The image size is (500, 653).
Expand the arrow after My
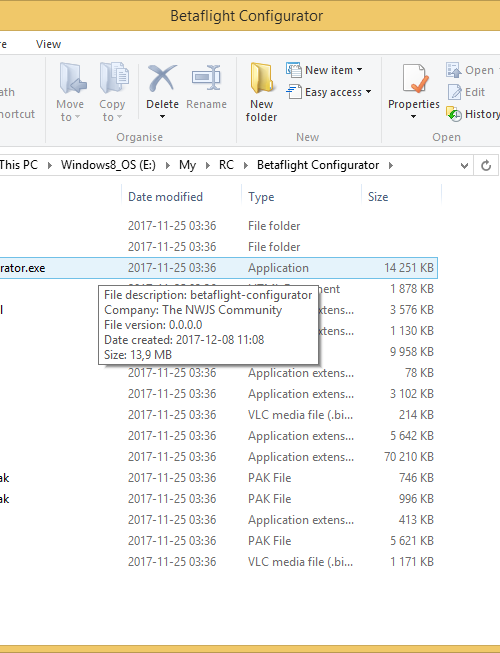point(207,165)
